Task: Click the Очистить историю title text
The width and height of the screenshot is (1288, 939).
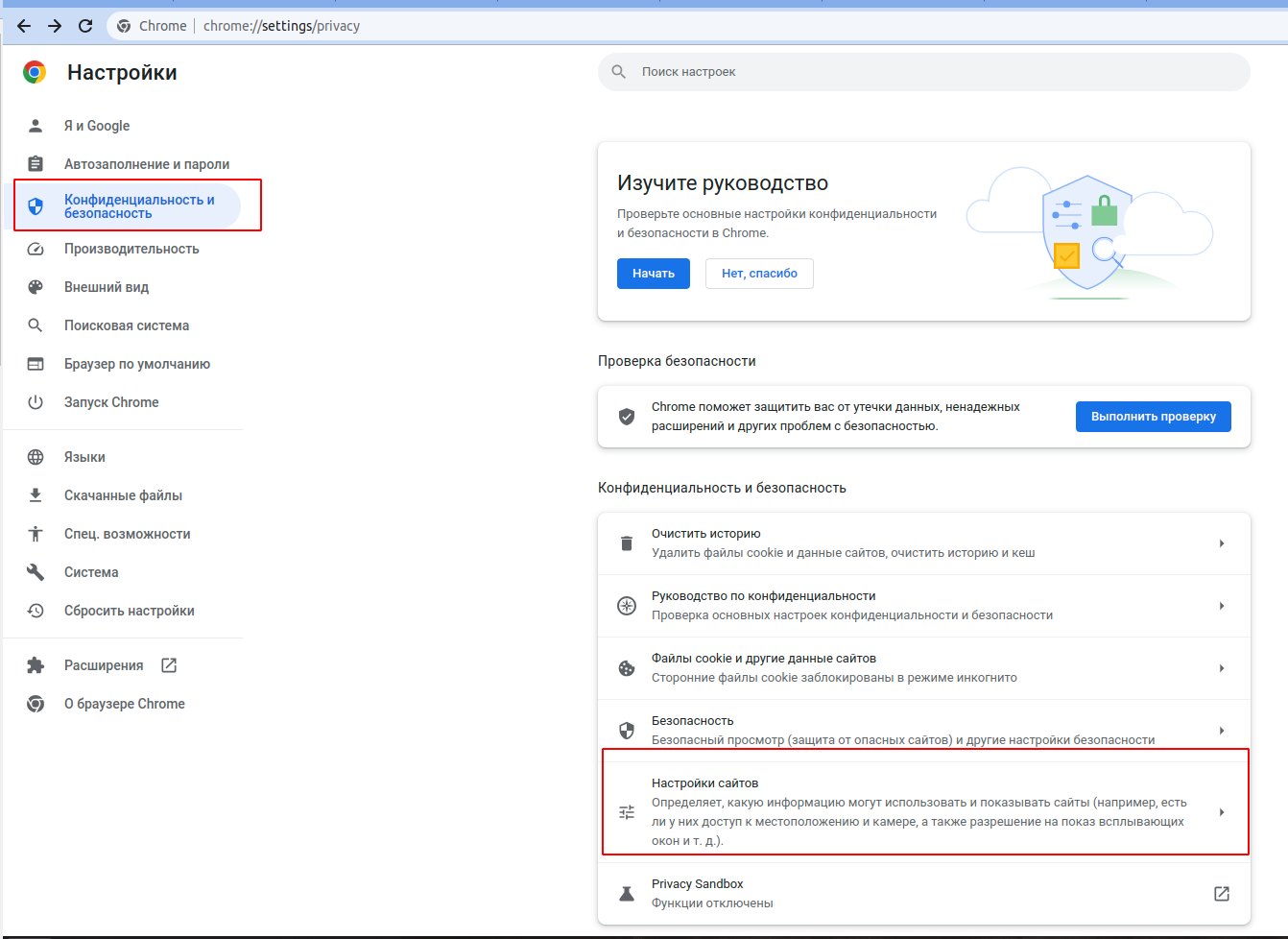Action: 706,534
